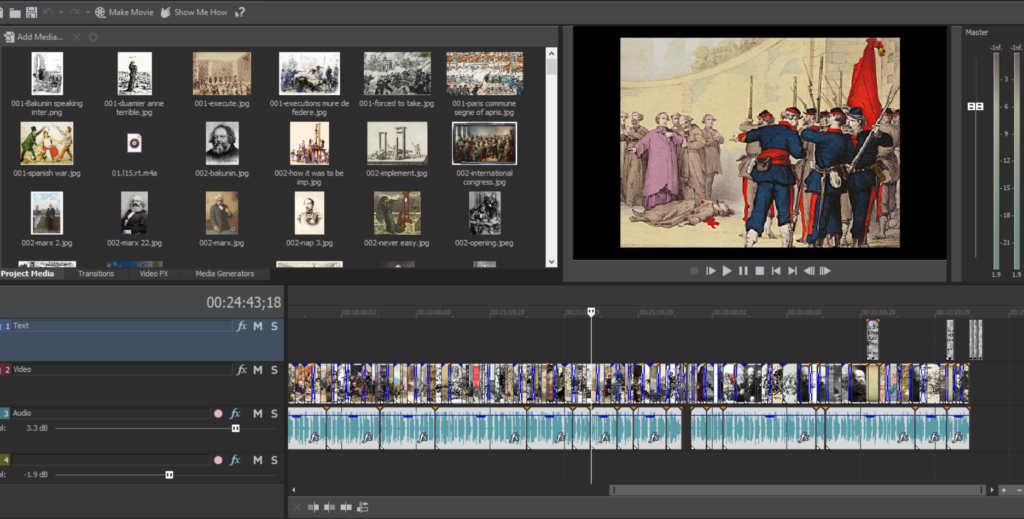The width and height of the screenshot is (1024, 519).
Task: Click the track 4 volume slider handle
Action: pyautogui.click(x=169, y=475)
